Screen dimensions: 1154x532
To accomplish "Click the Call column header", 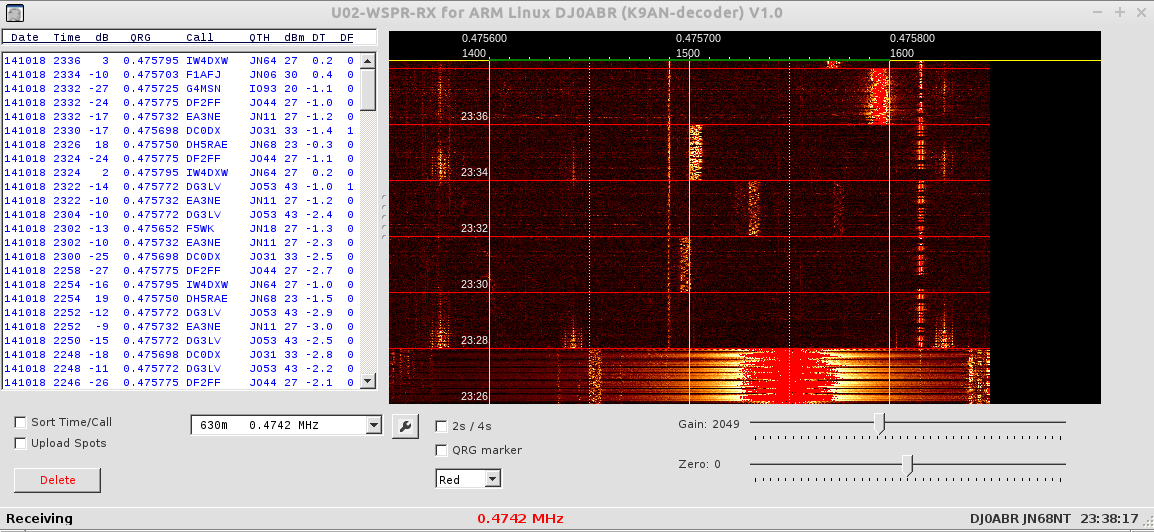I will [199, 38].
